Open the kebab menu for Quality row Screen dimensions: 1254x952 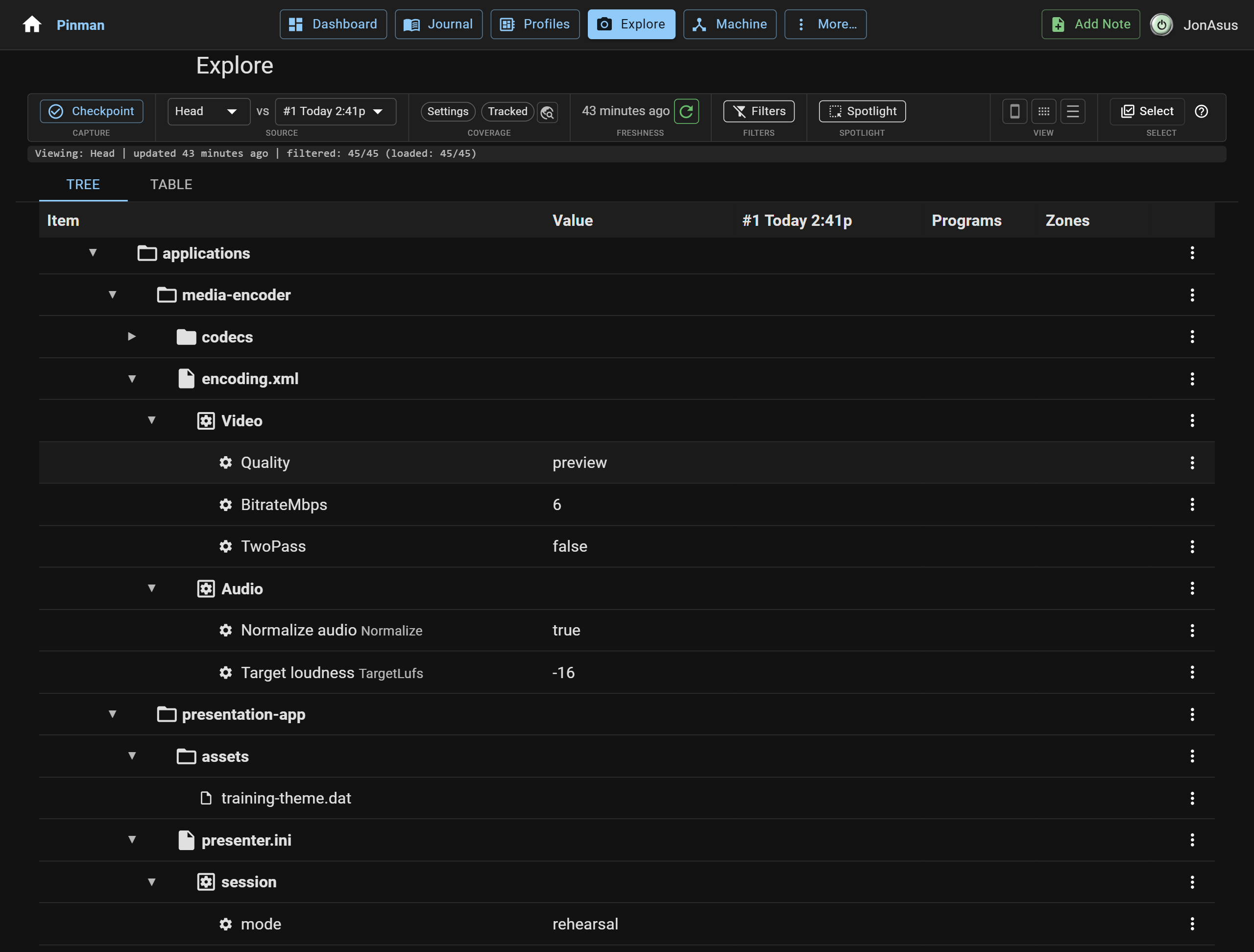(1192, 463)
